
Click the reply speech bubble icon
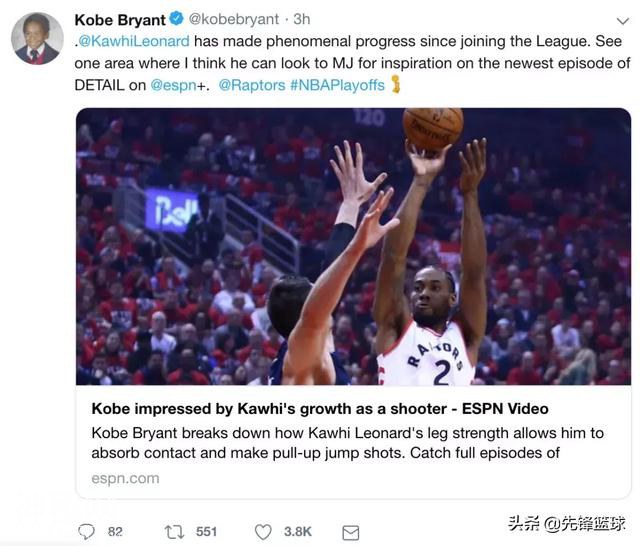pyautogui.click(x=86, y=532)
